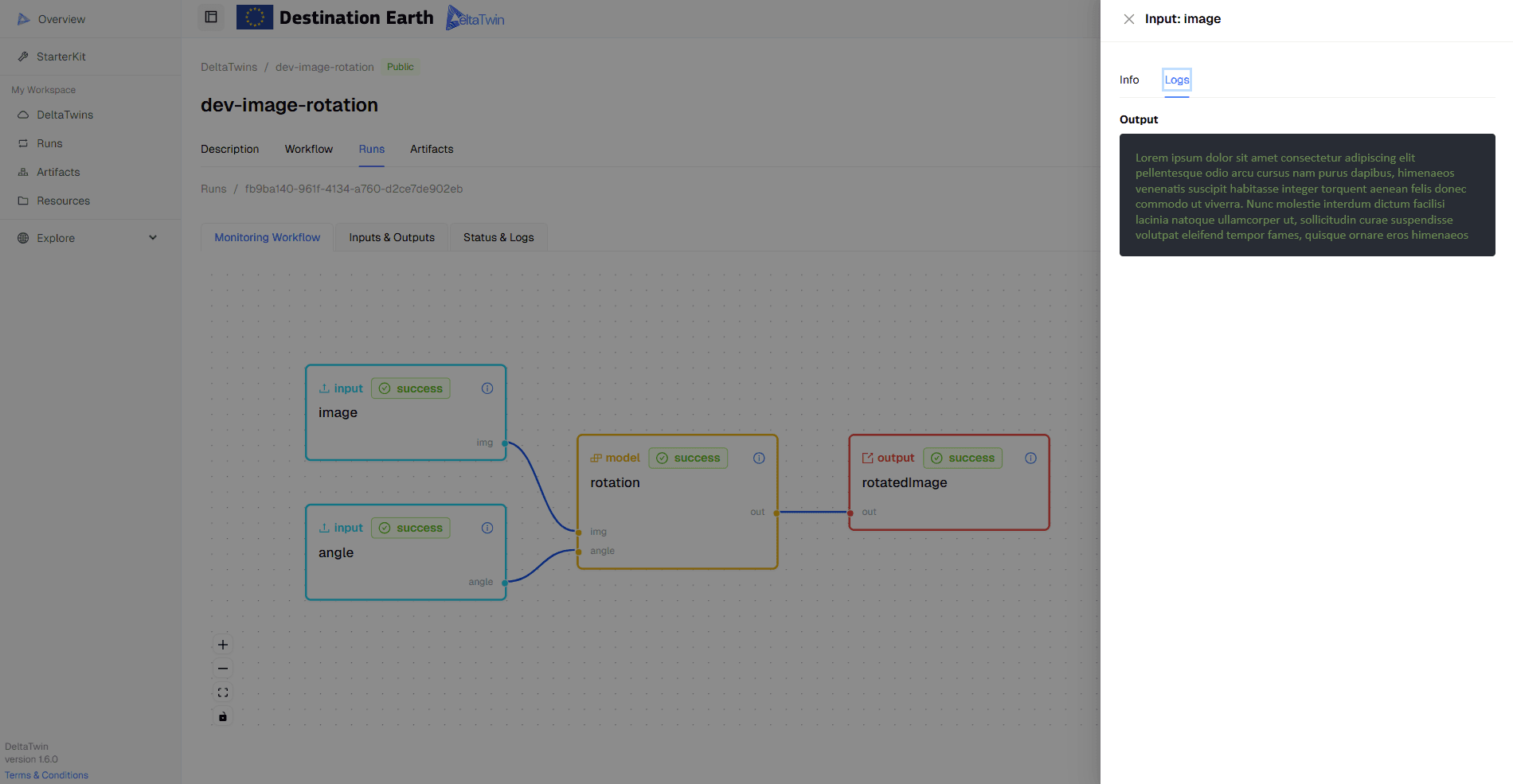Zoom in on the workflow canvas
Screen dimensions: 1513x784
pyautogui.click(x=223, y=645)
